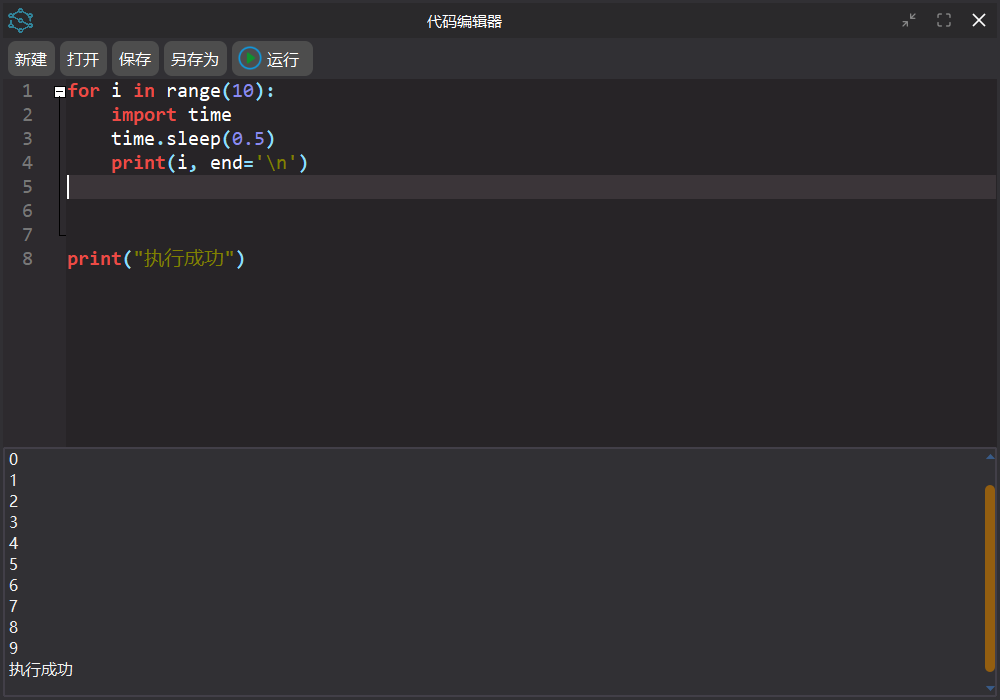Select line number 1 in gutter
The image size is (1000, 700).
pos(27,91)
